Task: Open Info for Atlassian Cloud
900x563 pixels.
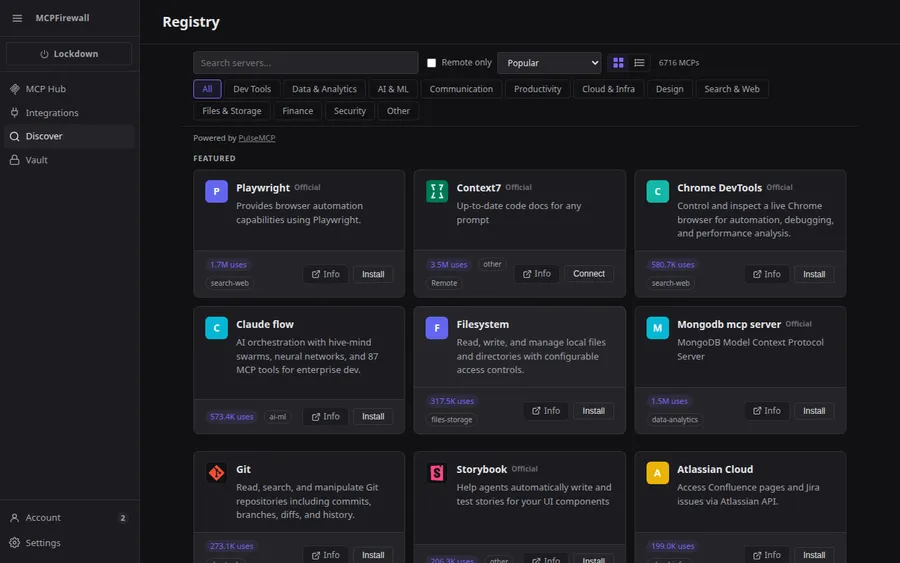Action: [767, 555]
